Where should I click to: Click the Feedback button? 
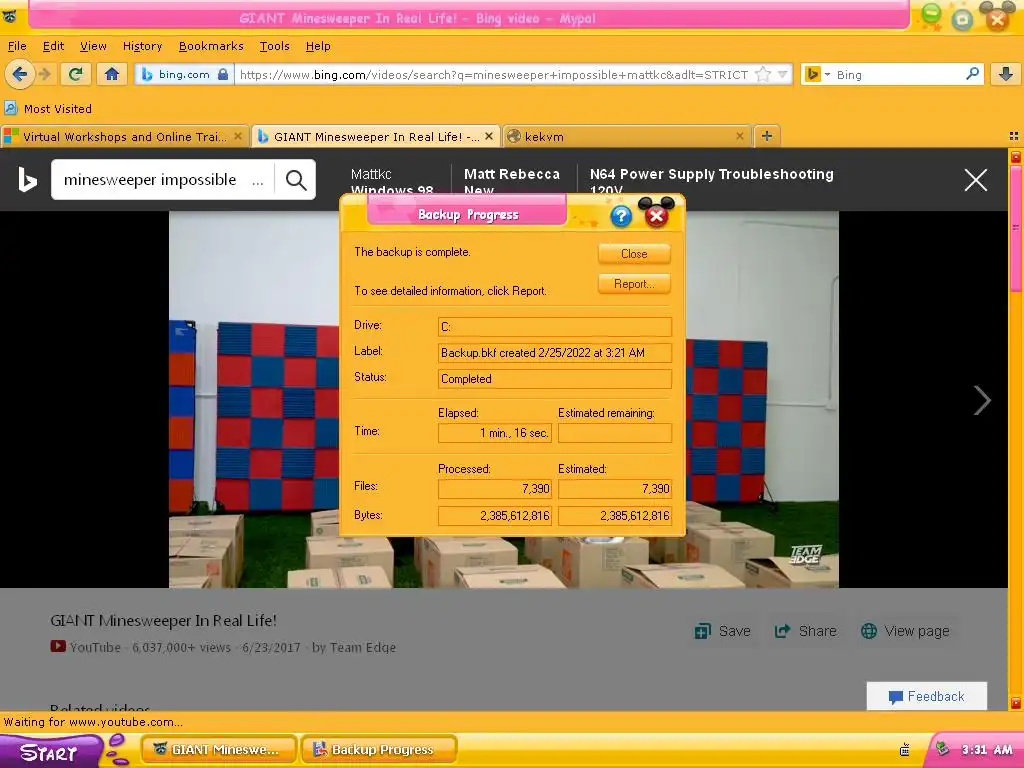click(x=927, y=697)
